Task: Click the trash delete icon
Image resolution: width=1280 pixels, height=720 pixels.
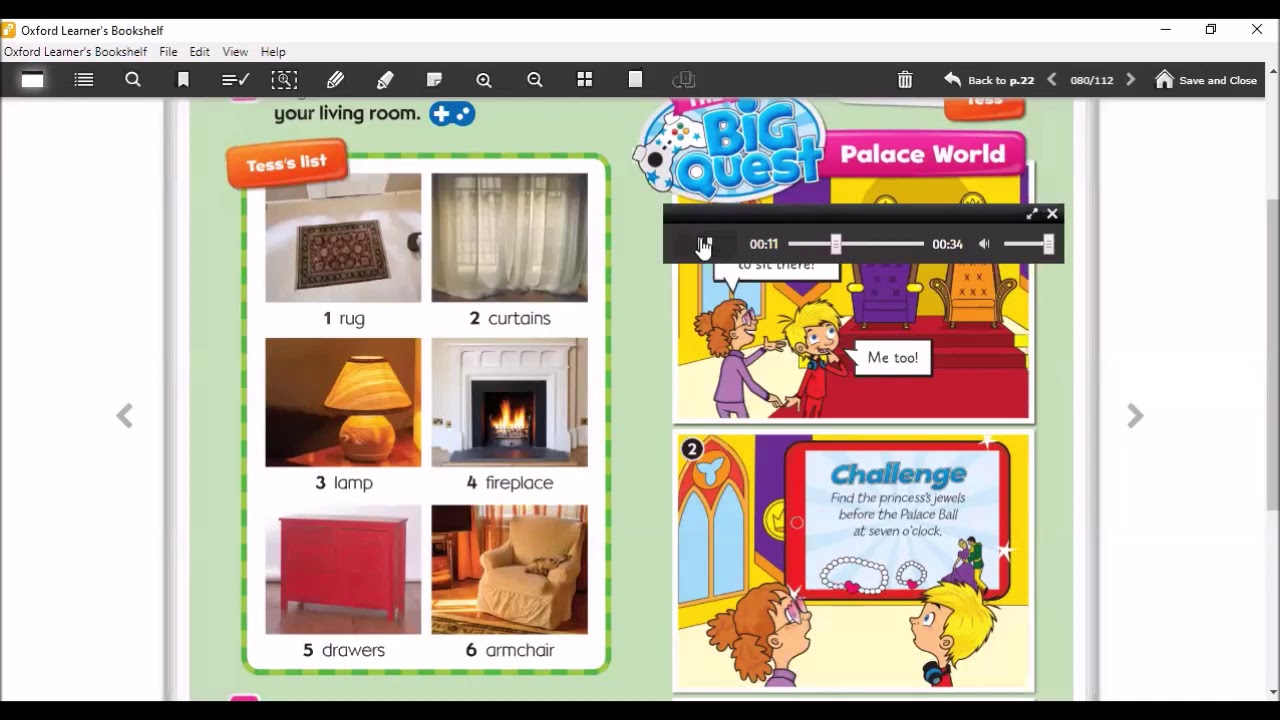Action: click(905, 80)
